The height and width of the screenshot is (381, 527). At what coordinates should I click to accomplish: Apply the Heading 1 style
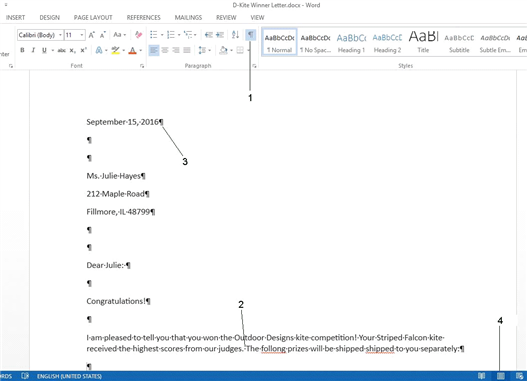pos(351,42)
